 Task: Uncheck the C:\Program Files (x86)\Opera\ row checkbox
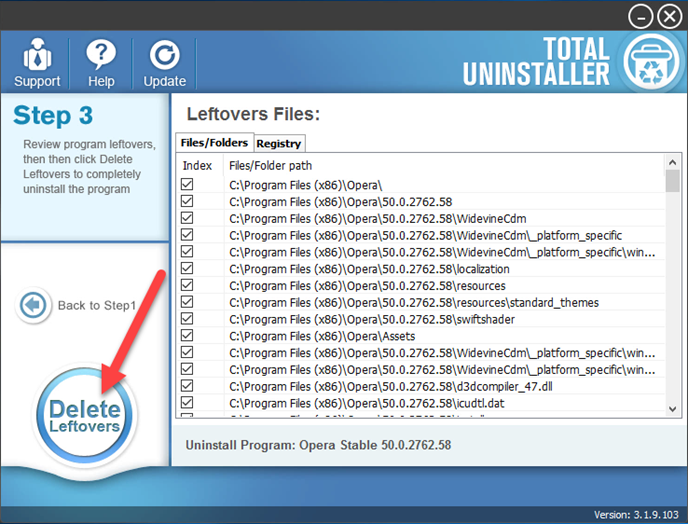coord(187,184)
